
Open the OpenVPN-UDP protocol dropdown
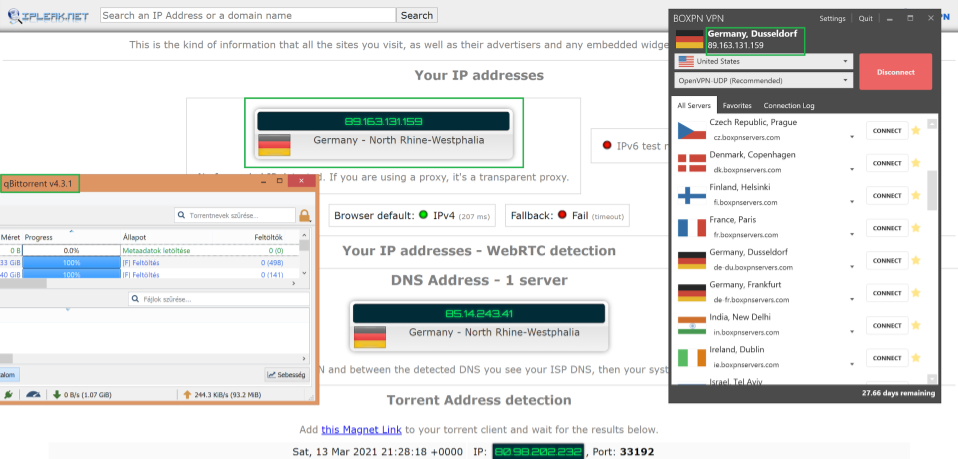(764, 80)
